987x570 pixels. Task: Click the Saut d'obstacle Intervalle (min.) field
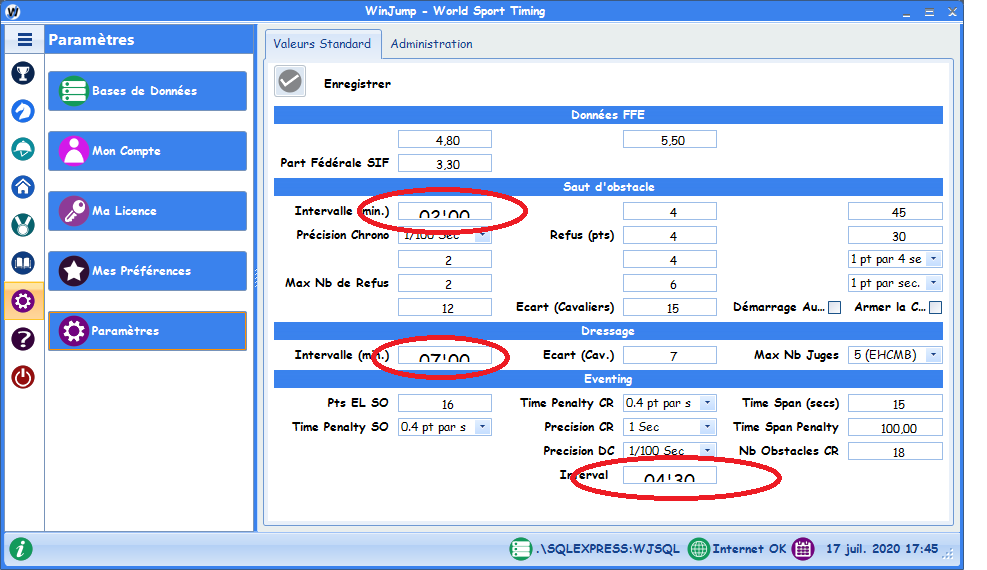tap(445, 211)
